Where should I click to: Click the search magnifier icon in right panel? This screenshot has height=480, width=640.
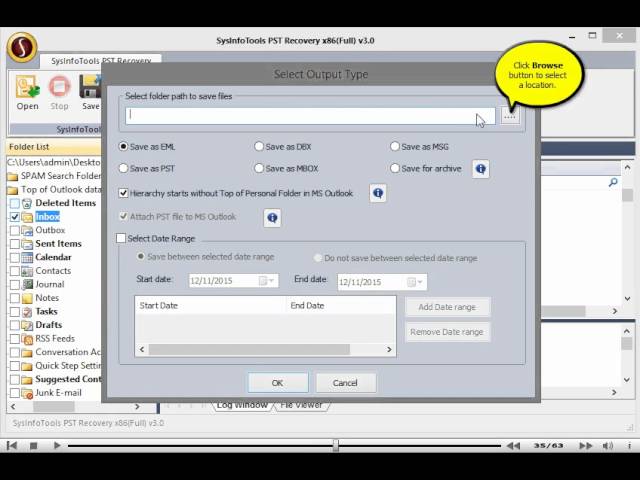(x=613, y=182)
